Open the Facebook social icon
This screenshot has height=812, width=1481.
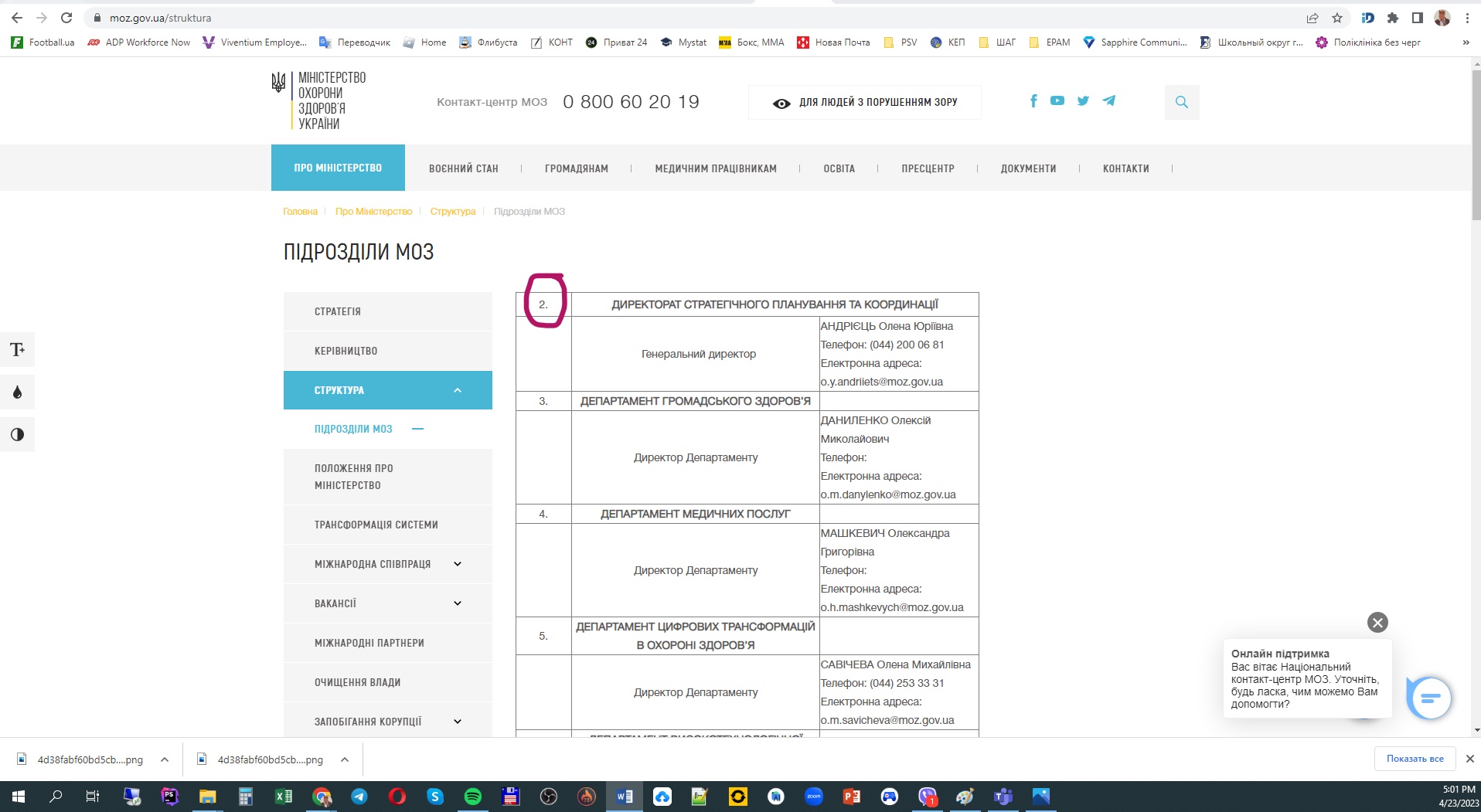tap(1033, 101)
